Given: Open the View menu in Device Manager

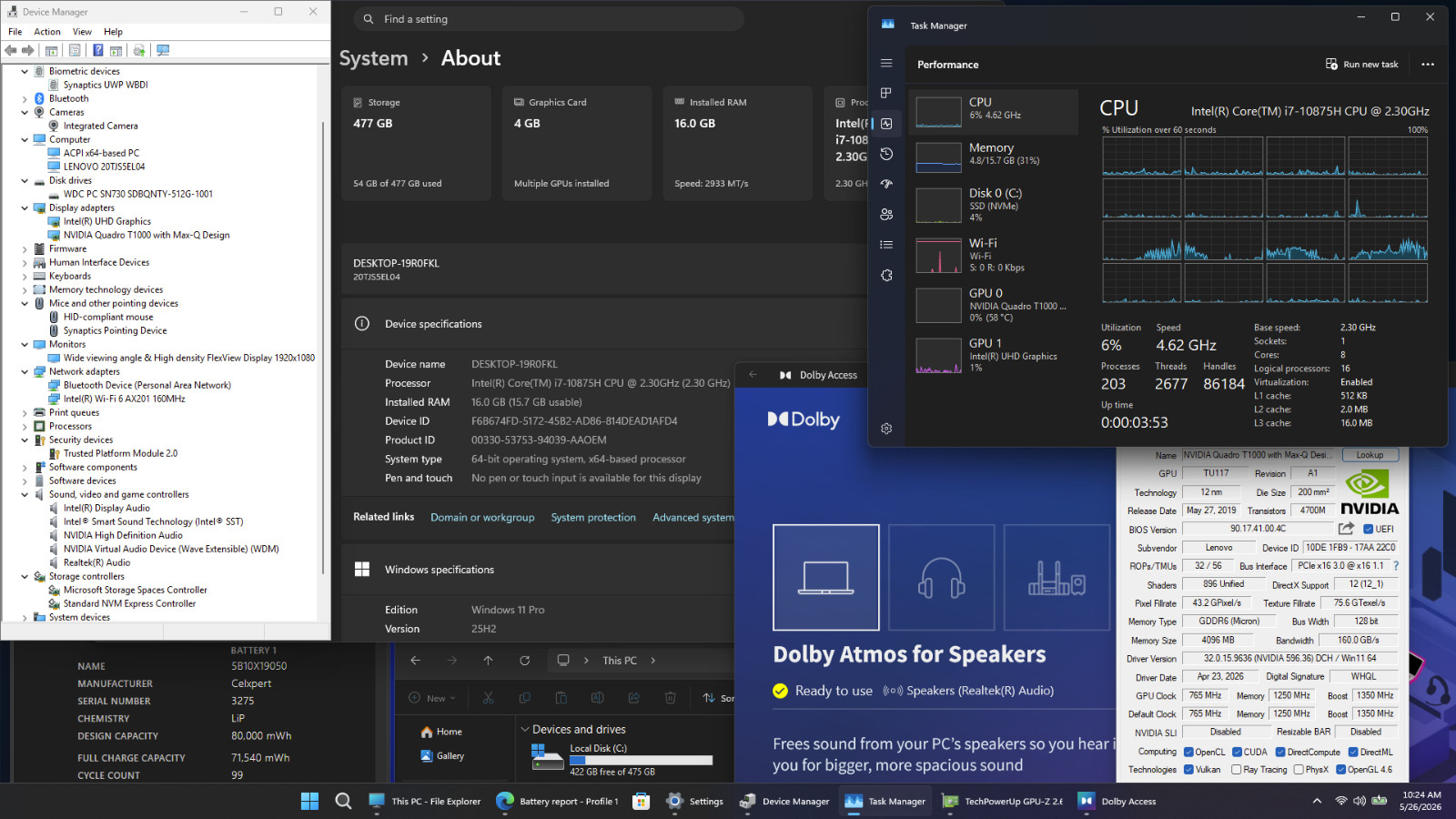Looking at the screenshot, I should pos(82,32).
